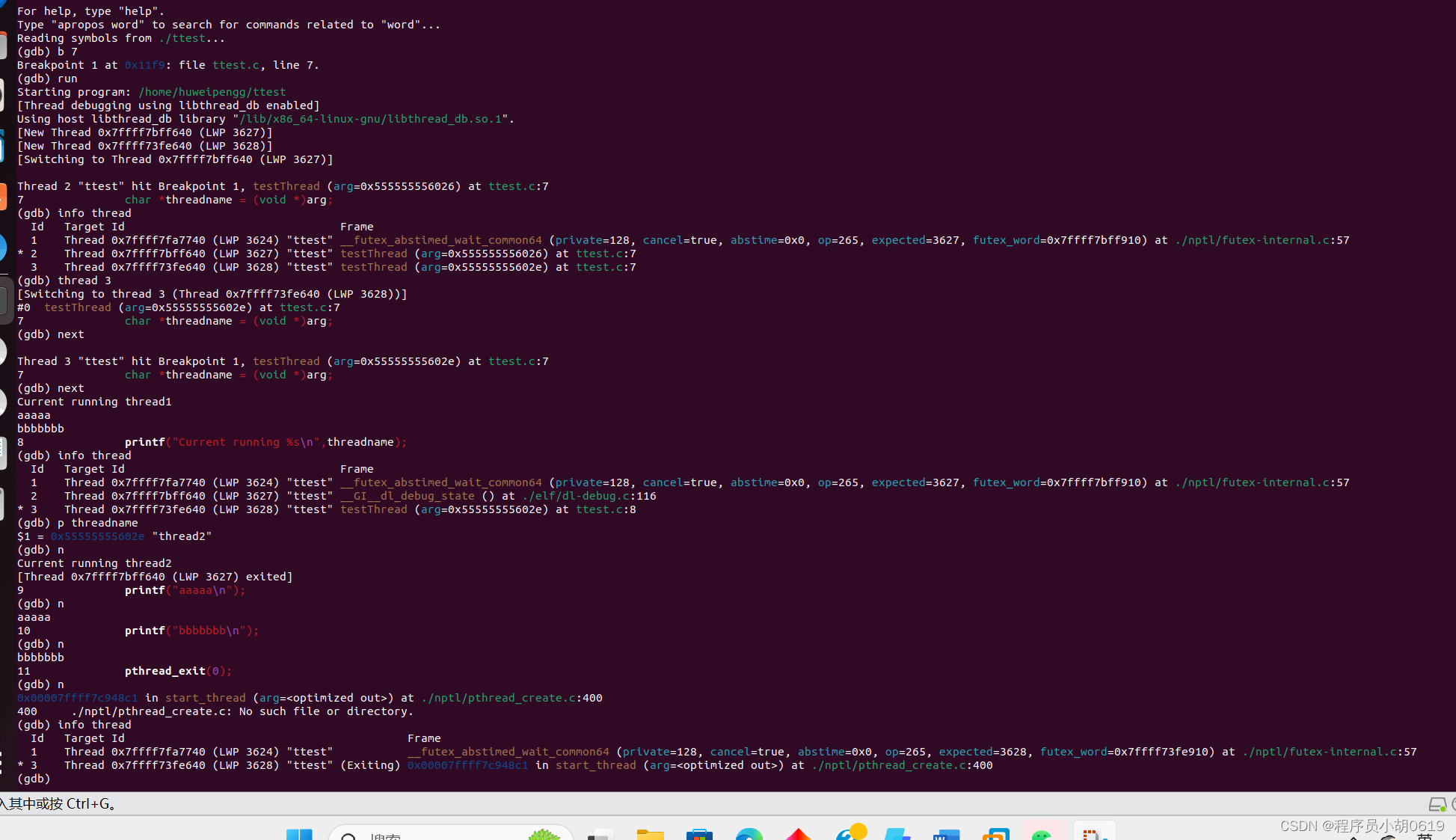This screenshot has width=1456, height=840.
Task: Click the final empty (gdb) prompt
Action: (34, 779)
